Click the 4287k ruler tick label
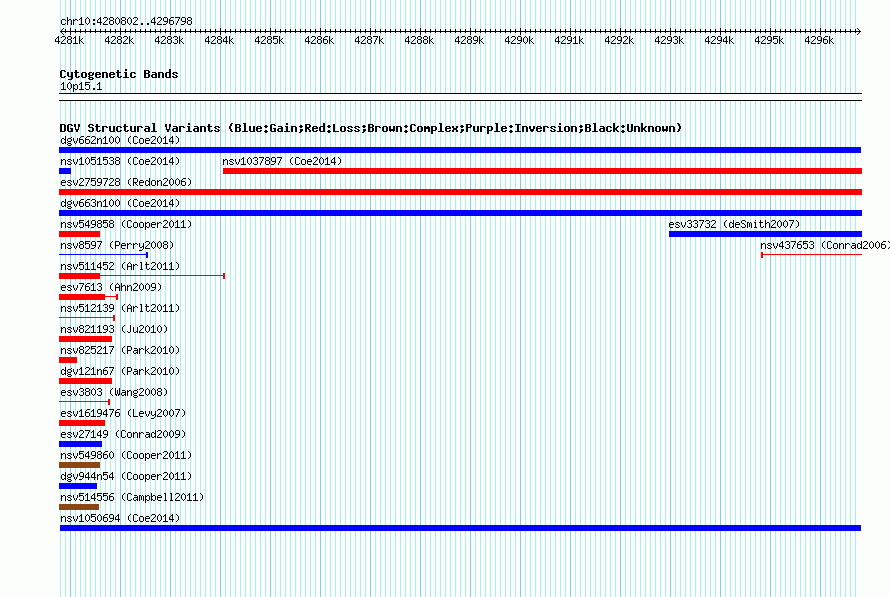Image resolution: width=890 pixels, height=597 pixels. 369,40
